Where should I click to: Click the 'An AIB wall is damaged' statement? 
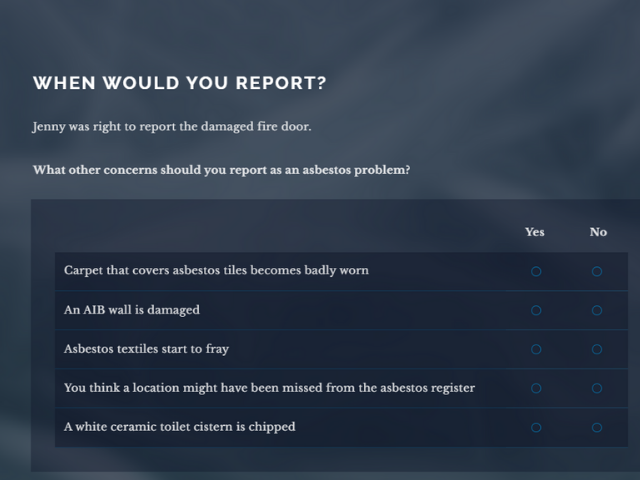click(x=132, y=310)
